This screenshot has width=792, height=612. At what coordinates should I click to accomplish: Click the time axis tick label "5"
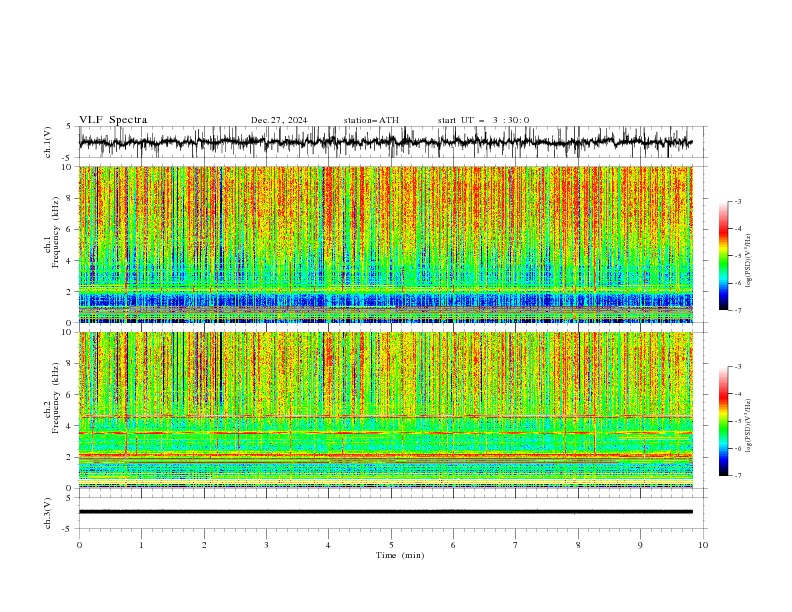click(x=391, y=545)
